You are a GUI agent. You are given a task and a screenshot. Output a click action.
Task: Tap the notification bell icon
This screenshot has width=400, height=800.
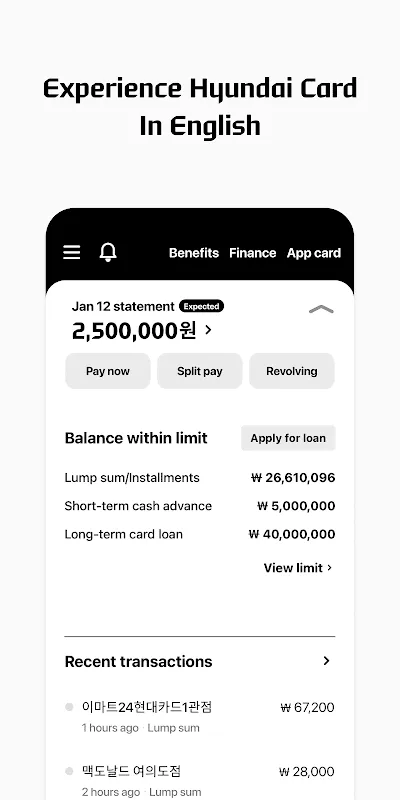point(108,252)
